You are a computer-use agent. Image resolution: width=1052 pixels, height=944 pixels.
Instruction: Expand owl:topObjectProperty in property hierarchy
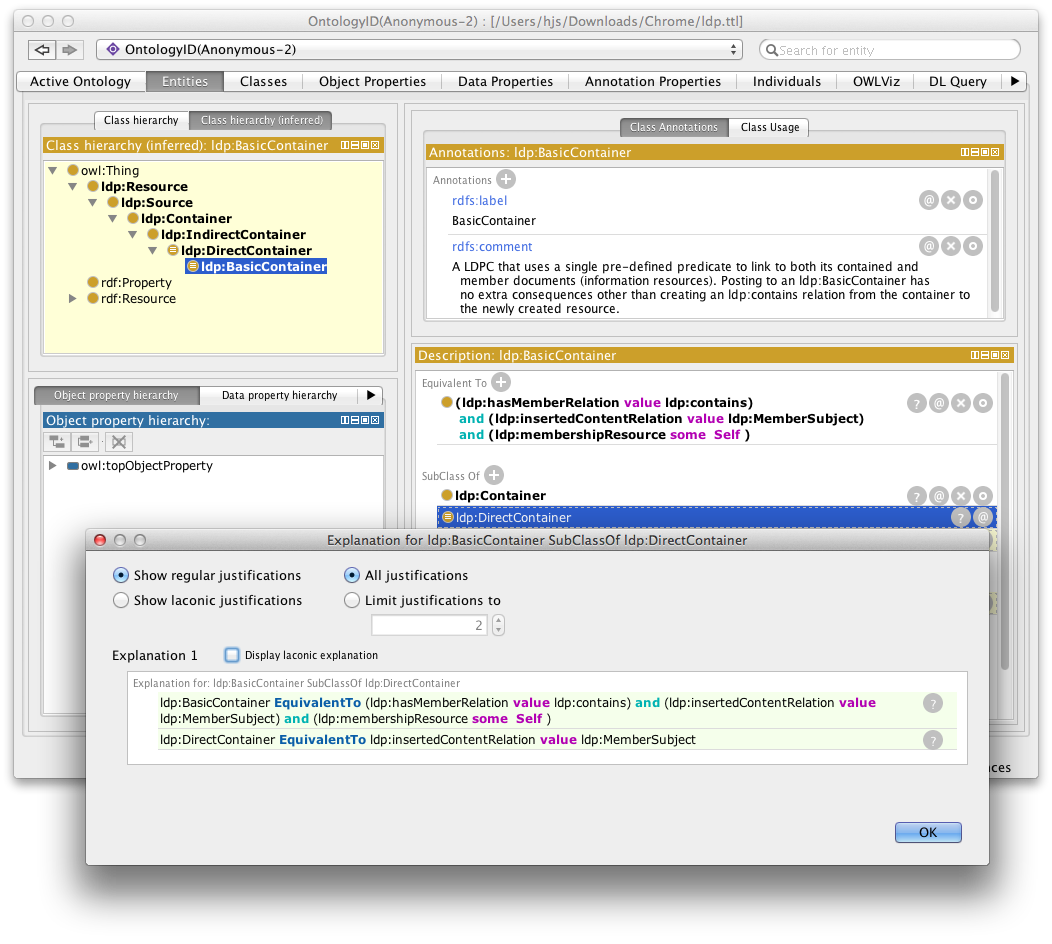pyautogui.click(x=52, y=466)
